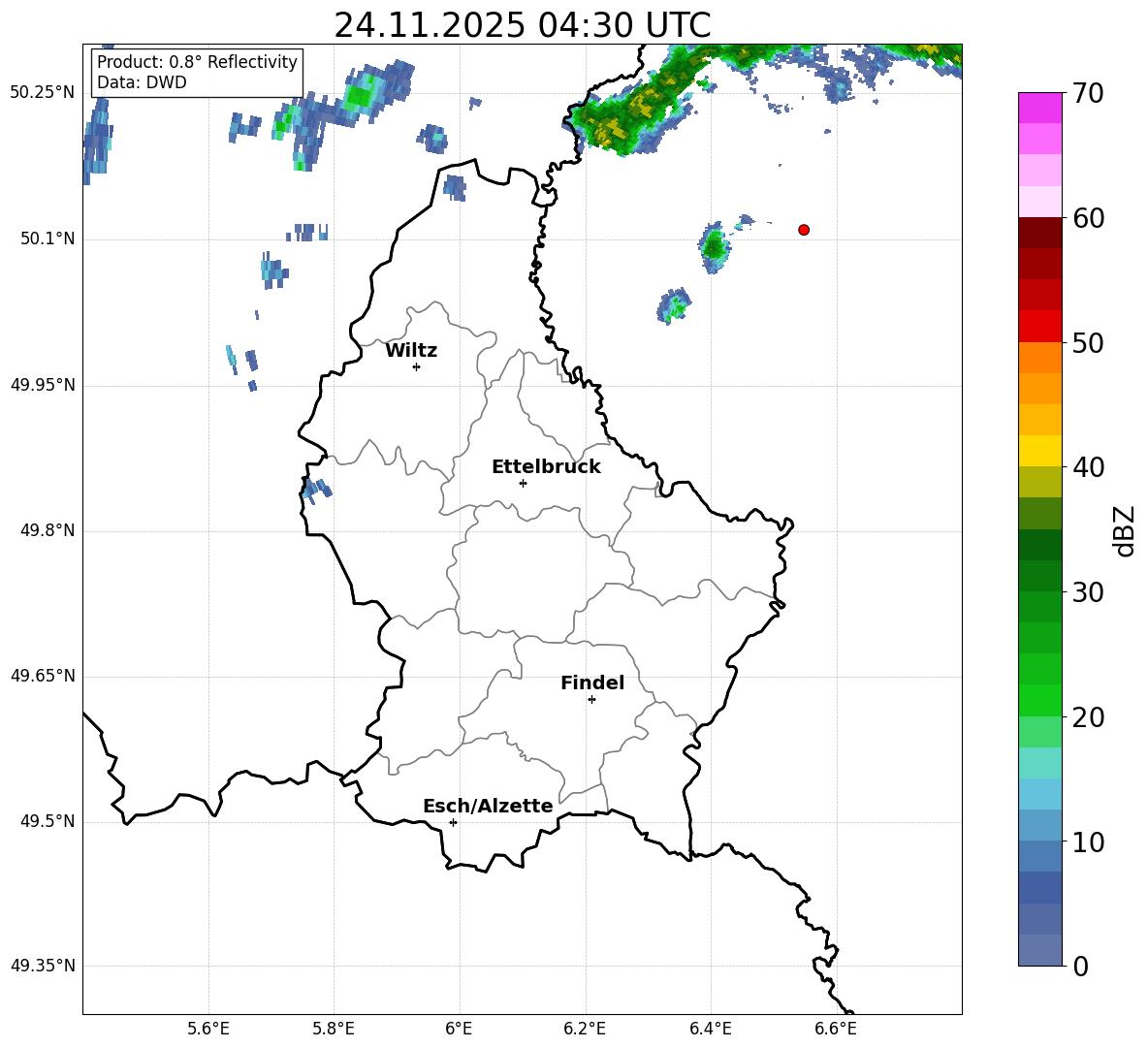Click the Ettelbruck station cross marker
The height and width of the screenshot is (1048, 1148).
click(523, 483)
